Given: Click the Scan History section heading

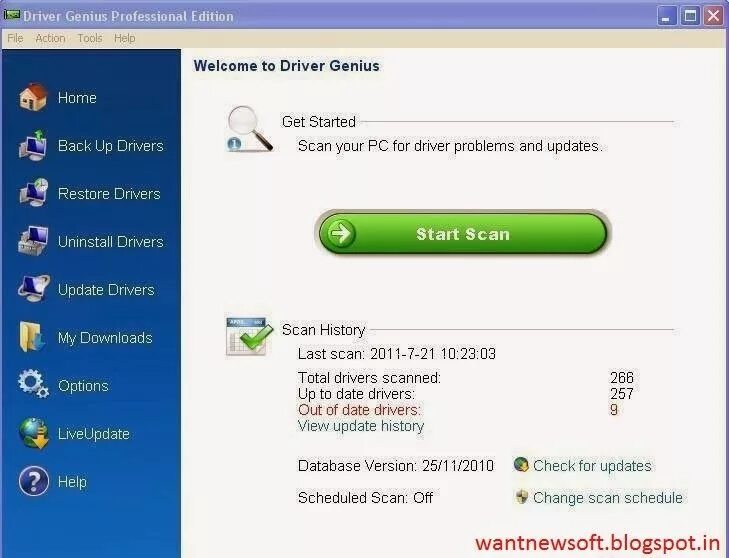Looking at the screenshot, I should (x=324, y=330).
